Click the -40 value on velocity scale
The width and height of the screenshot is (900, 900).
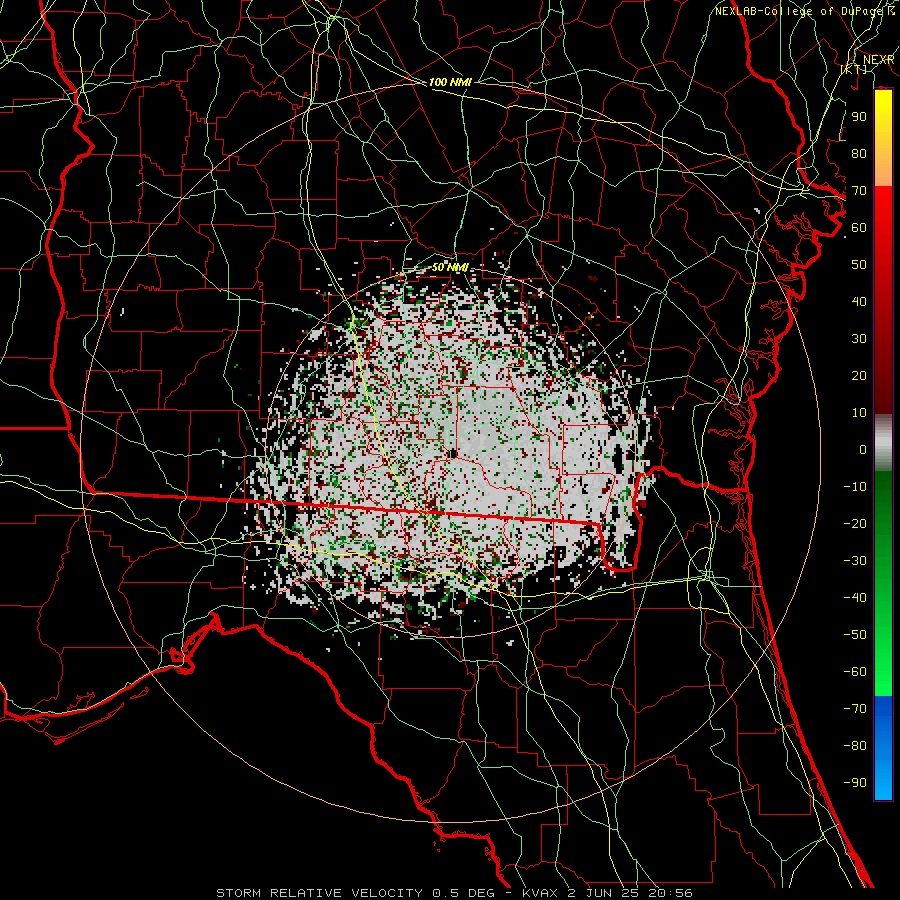tap(855, 598)
